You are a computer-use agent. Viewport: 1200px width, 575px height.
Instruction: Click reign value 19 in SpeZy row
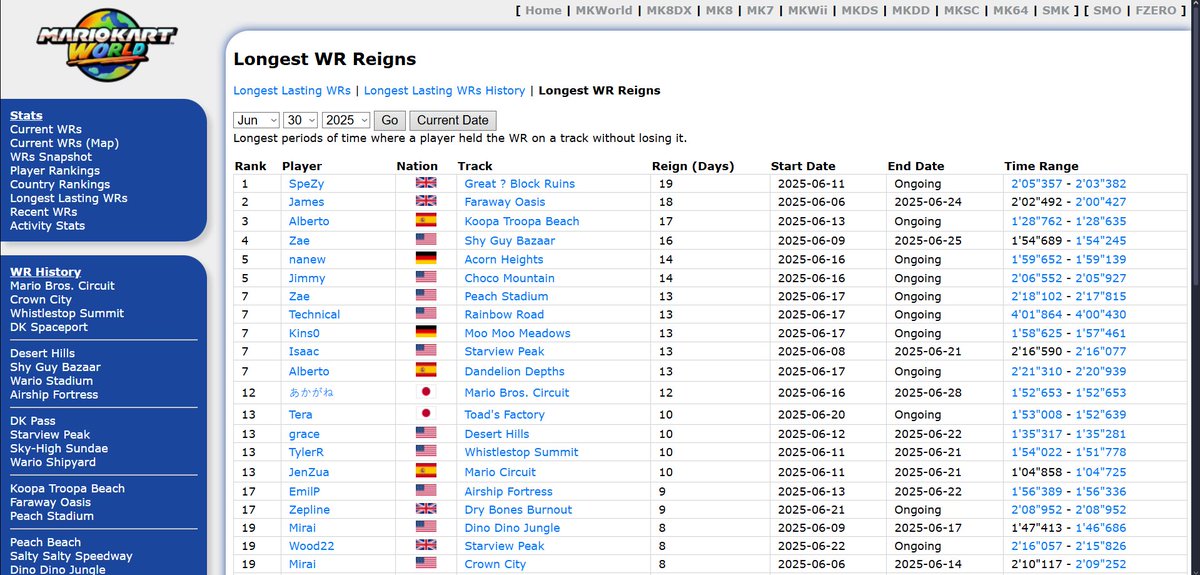(665, 184)
